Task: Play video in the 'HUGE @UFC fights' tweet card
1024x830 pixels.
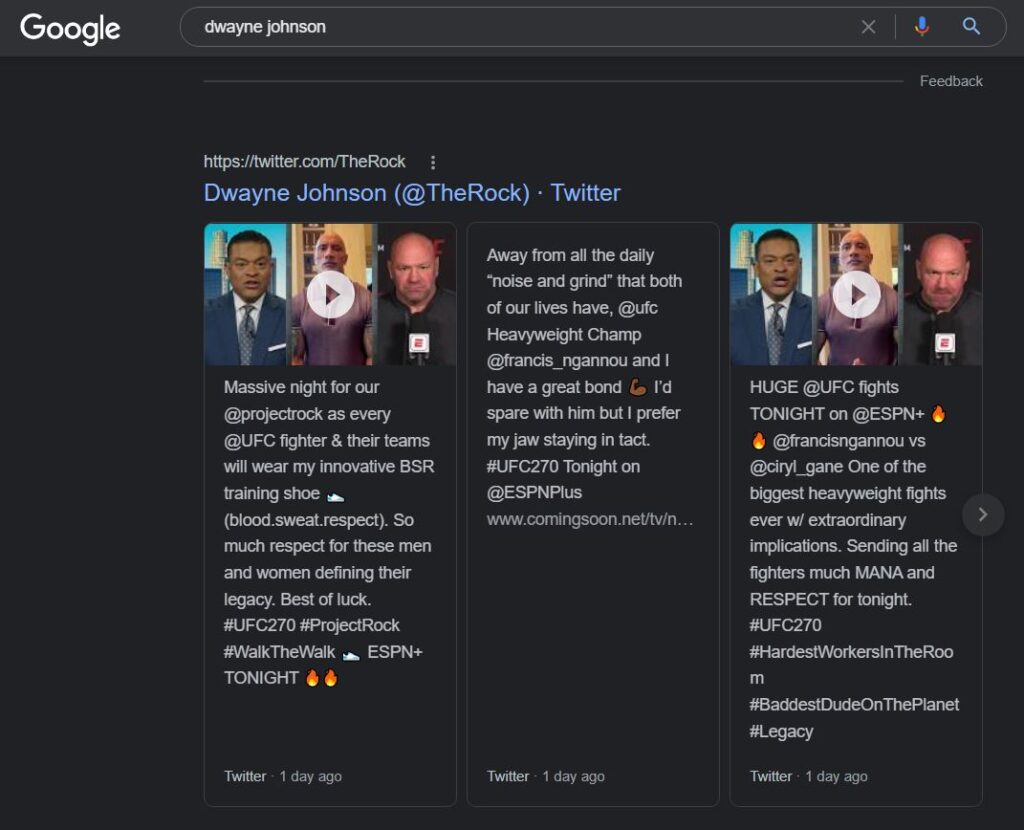Action: click(x=857, y=295)
